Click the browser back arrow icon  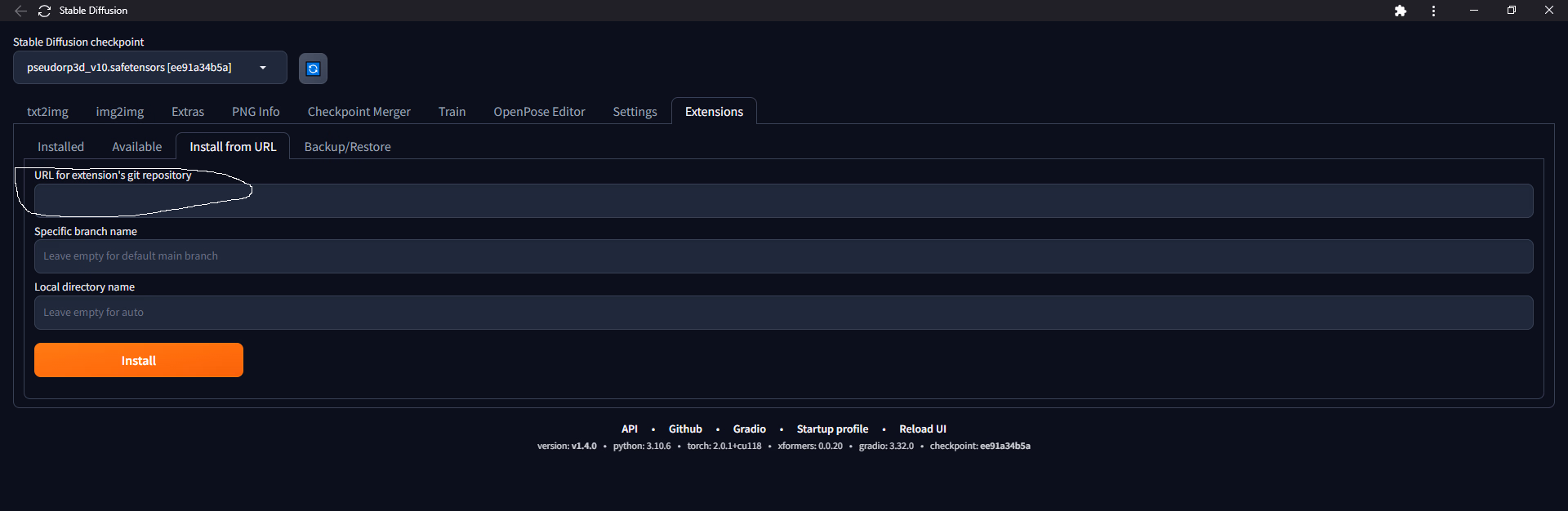point(20,11)
